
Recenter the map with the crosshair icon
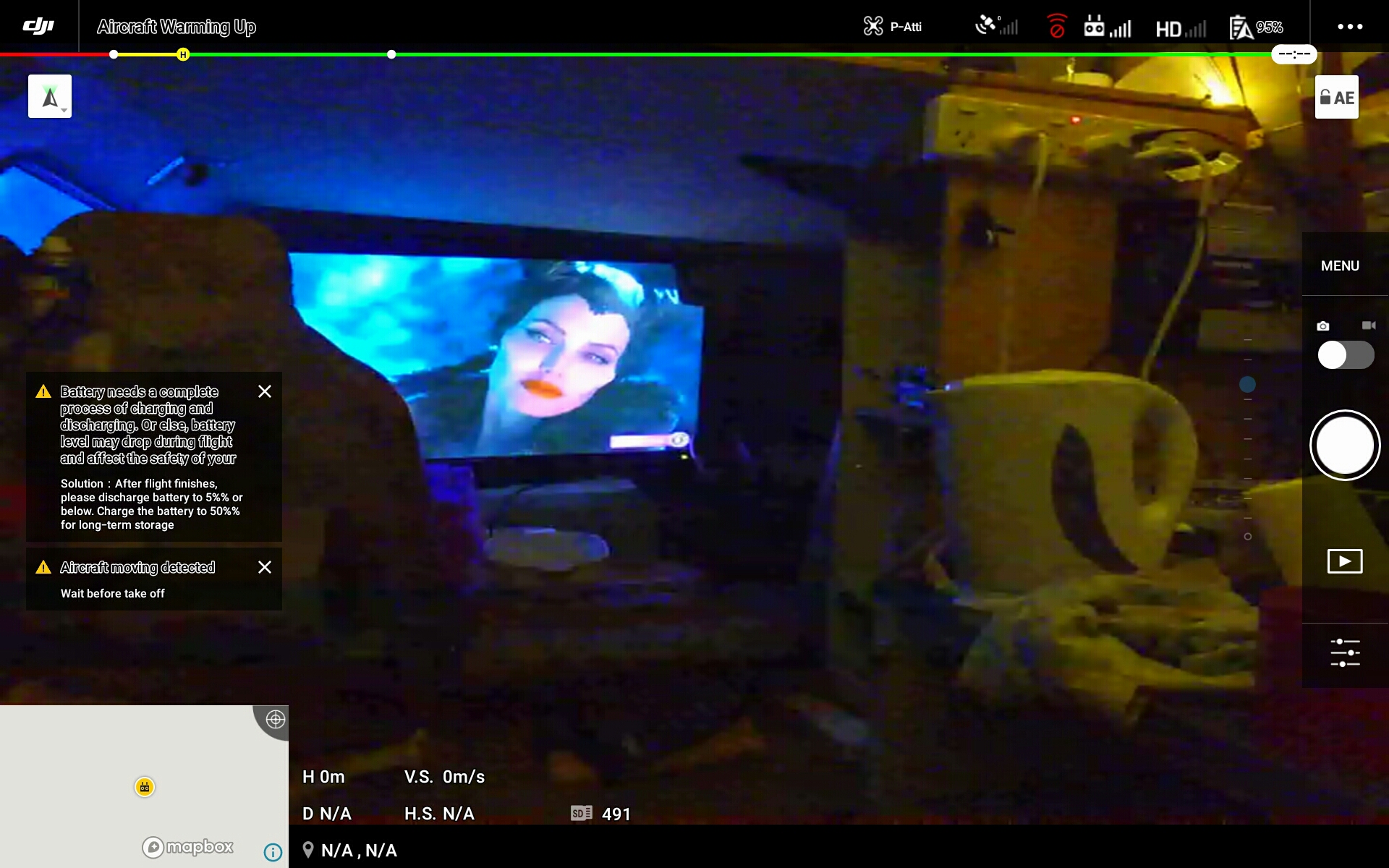[x=275, y=719]
